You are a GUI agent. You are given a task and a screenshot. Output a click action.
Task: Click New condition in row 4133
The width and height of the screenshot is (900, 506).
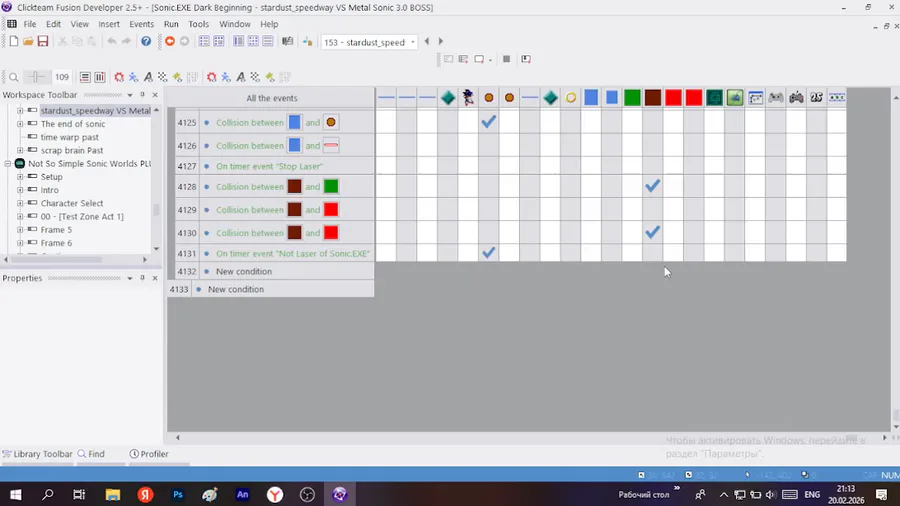(236, 289)
